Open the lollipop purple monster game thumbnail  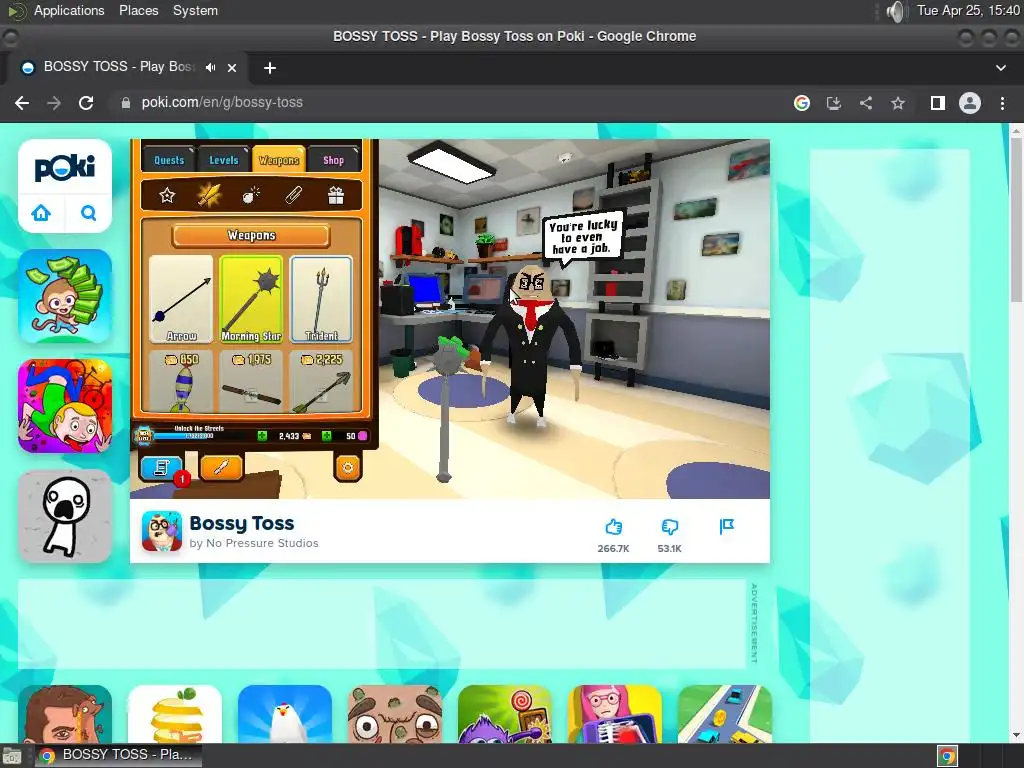pos(505,714)
